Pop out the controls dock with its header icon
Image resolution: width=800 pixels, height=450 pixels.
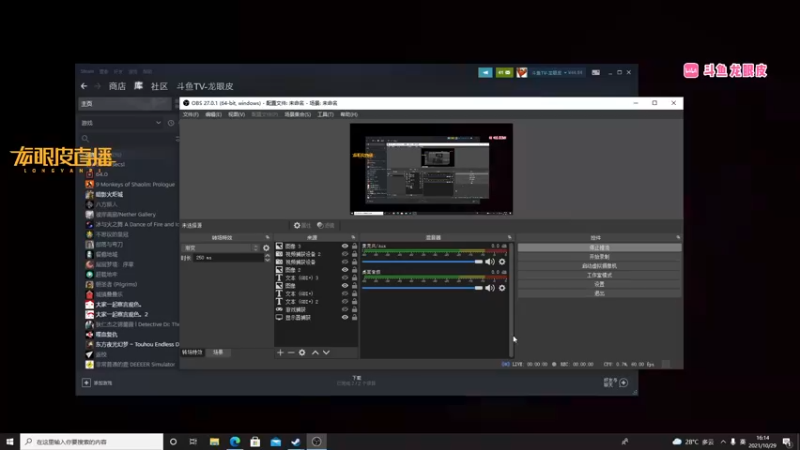(x=678, y=237)
